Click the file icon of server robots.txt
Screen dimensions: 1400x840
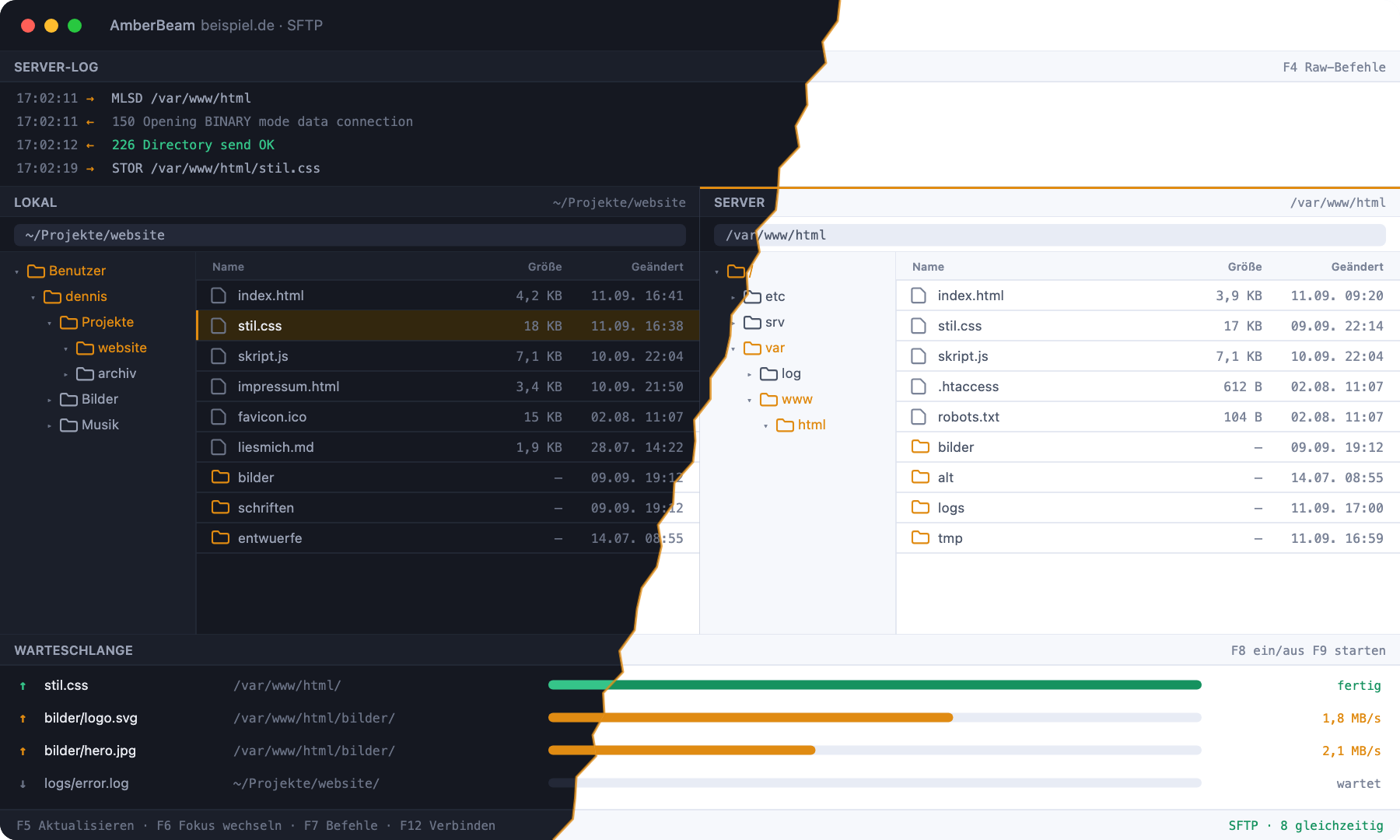pos(919,417)
